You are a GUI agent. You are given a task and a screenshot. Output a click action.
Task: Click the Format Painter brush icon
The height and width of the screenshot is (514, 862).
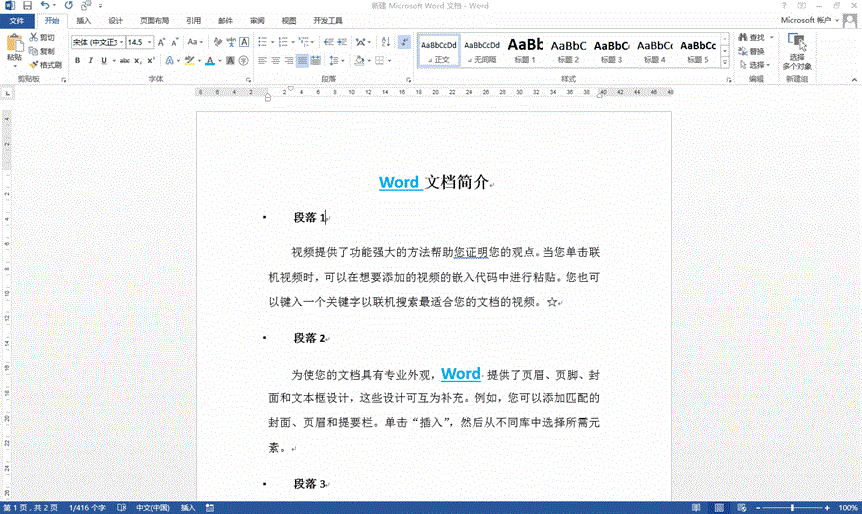[x=34, y=64]
